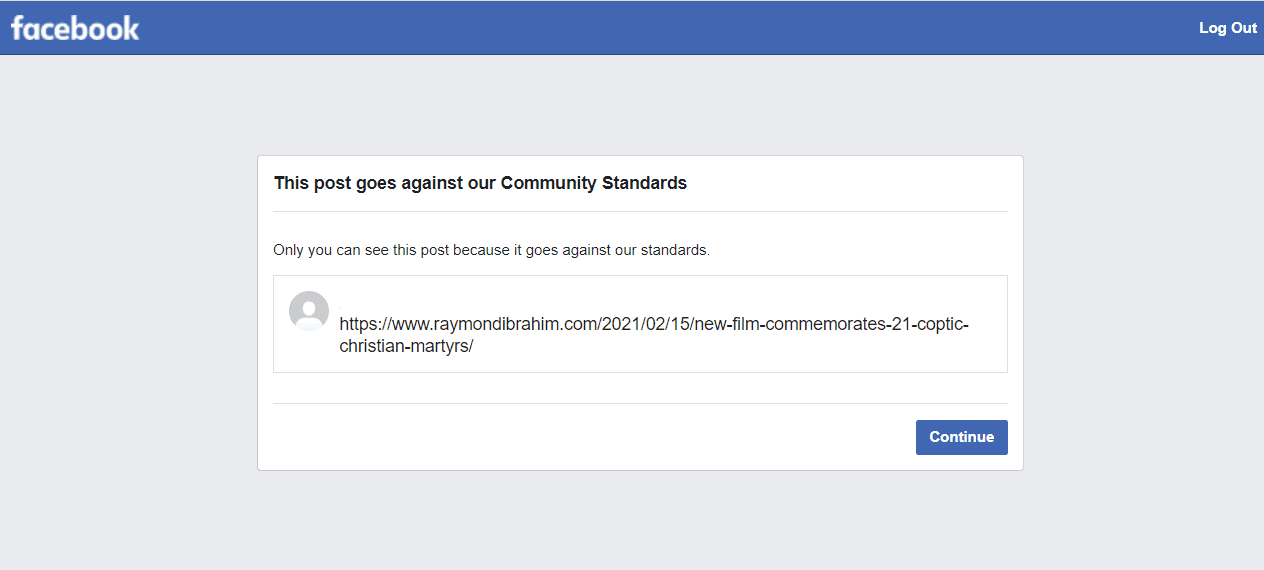
Task: Click the gray background right of the dialog
Action: coord(1144,312)
